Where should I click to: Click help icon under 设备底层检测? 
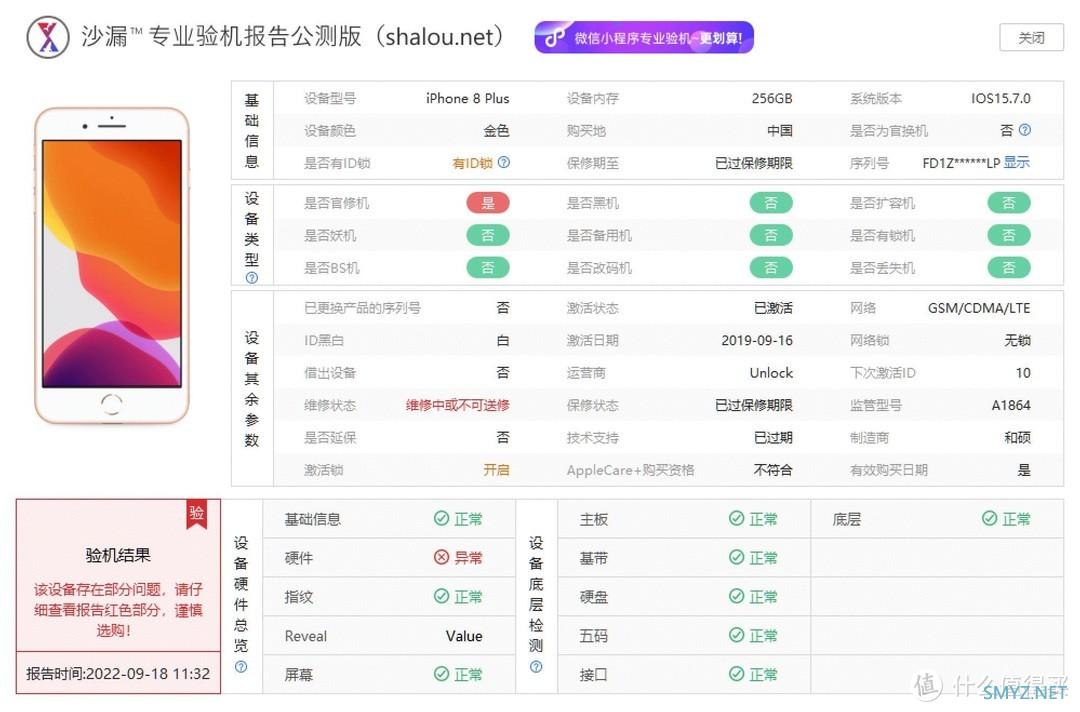536,667
